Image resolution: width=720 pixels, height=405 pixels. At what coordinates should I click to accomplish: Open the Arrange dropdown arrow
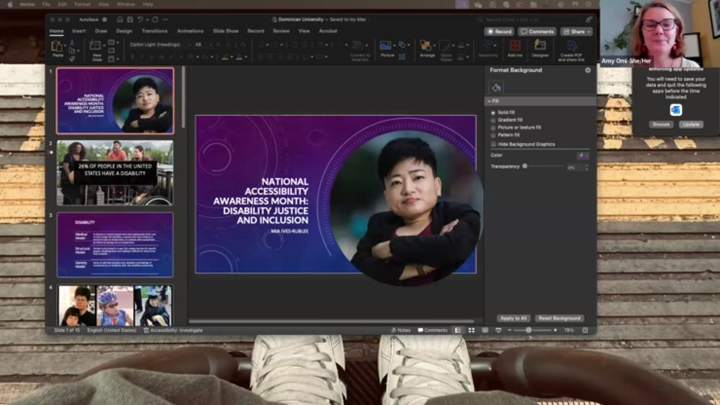point(434,45)
